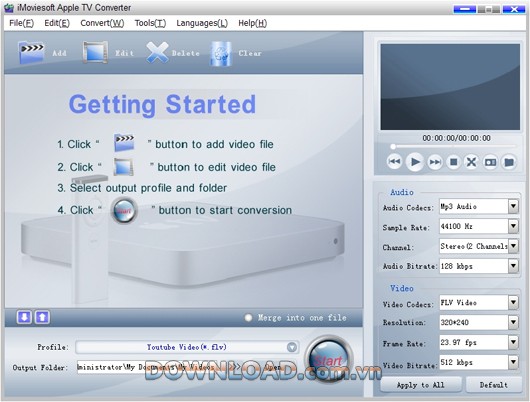Skip forward with the fast-forward button

click(435, 162)
